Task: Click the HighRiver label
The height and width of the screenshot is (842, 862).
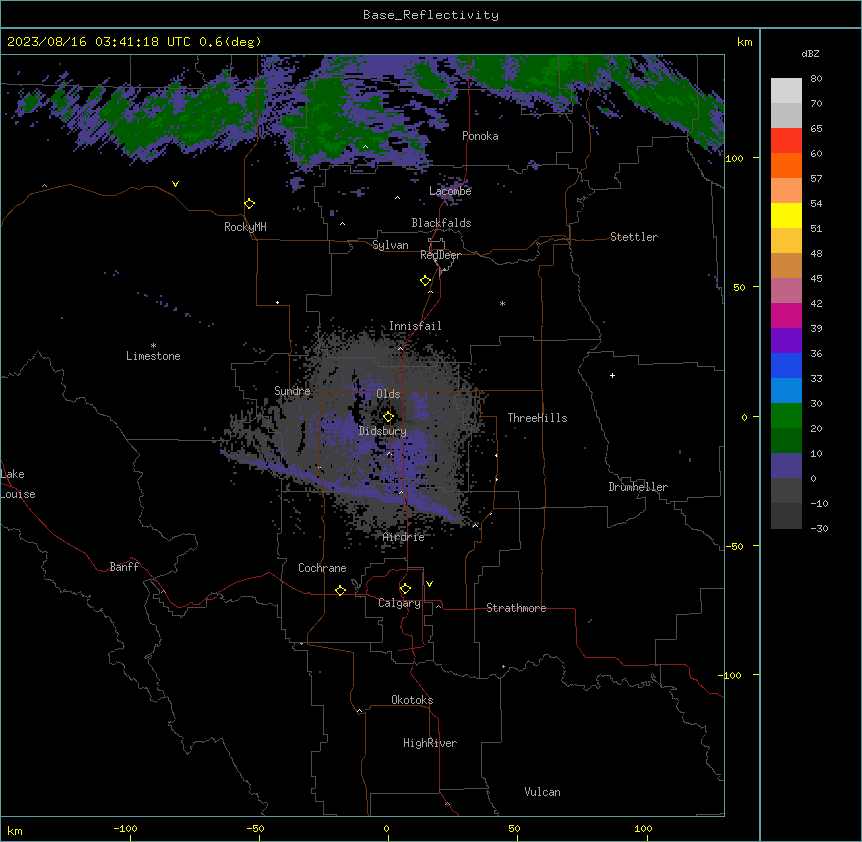Action: click(430, 743)
